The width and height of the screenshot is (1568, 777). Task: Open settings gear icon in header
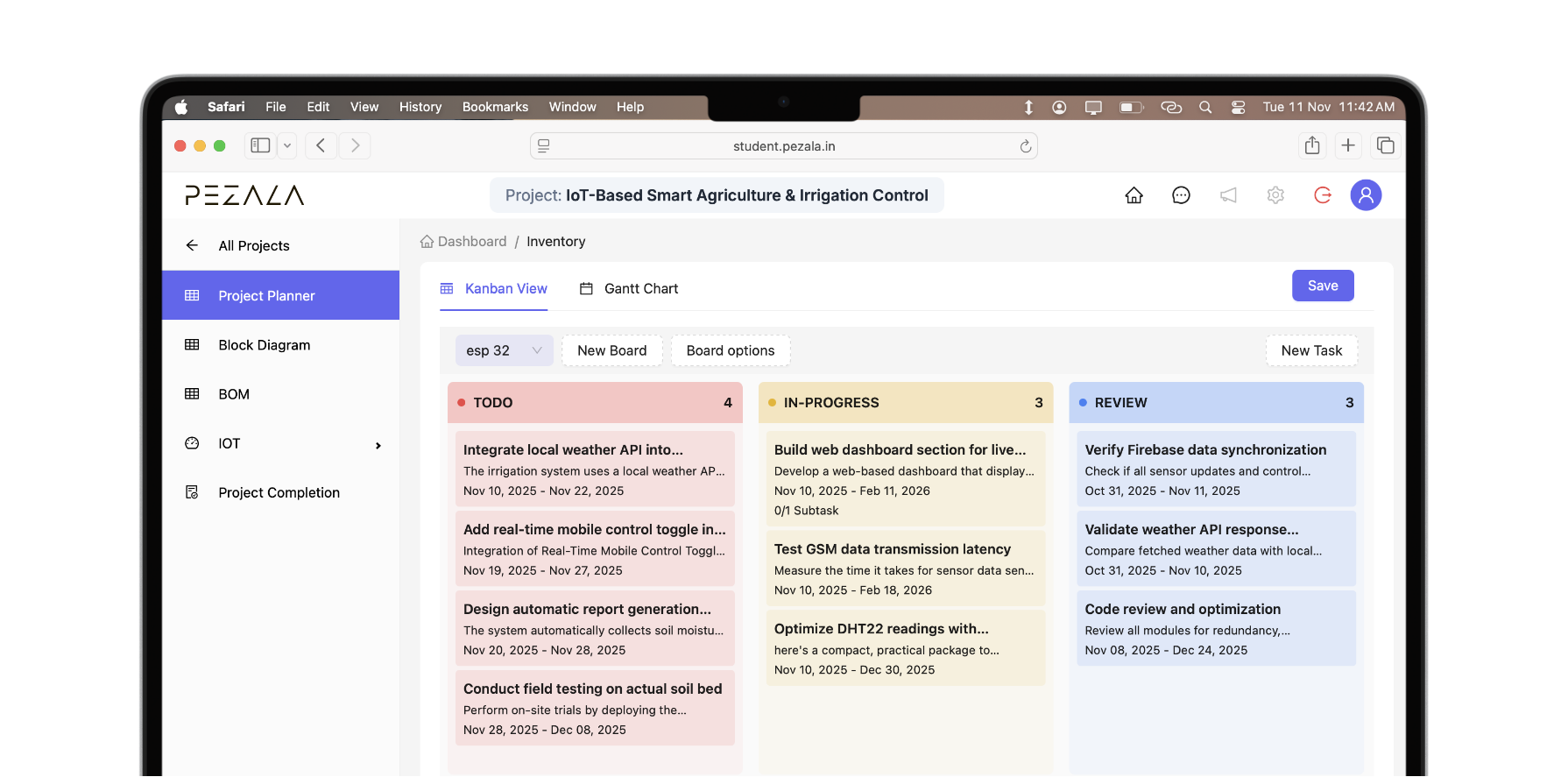[x=1275, y=195]
